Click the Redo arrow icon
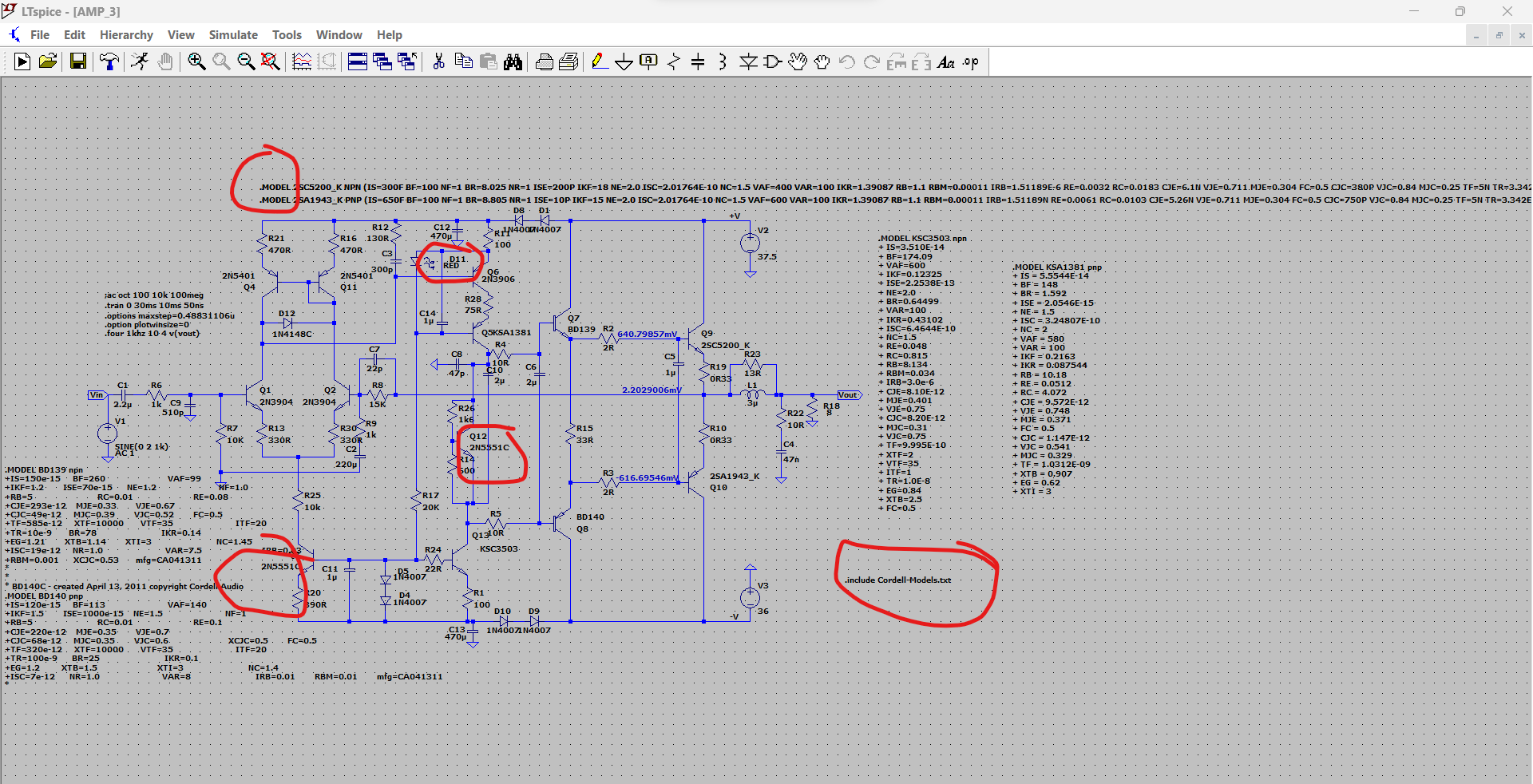The width and height of the screenshot is (1533, 784). click(872, 61)
